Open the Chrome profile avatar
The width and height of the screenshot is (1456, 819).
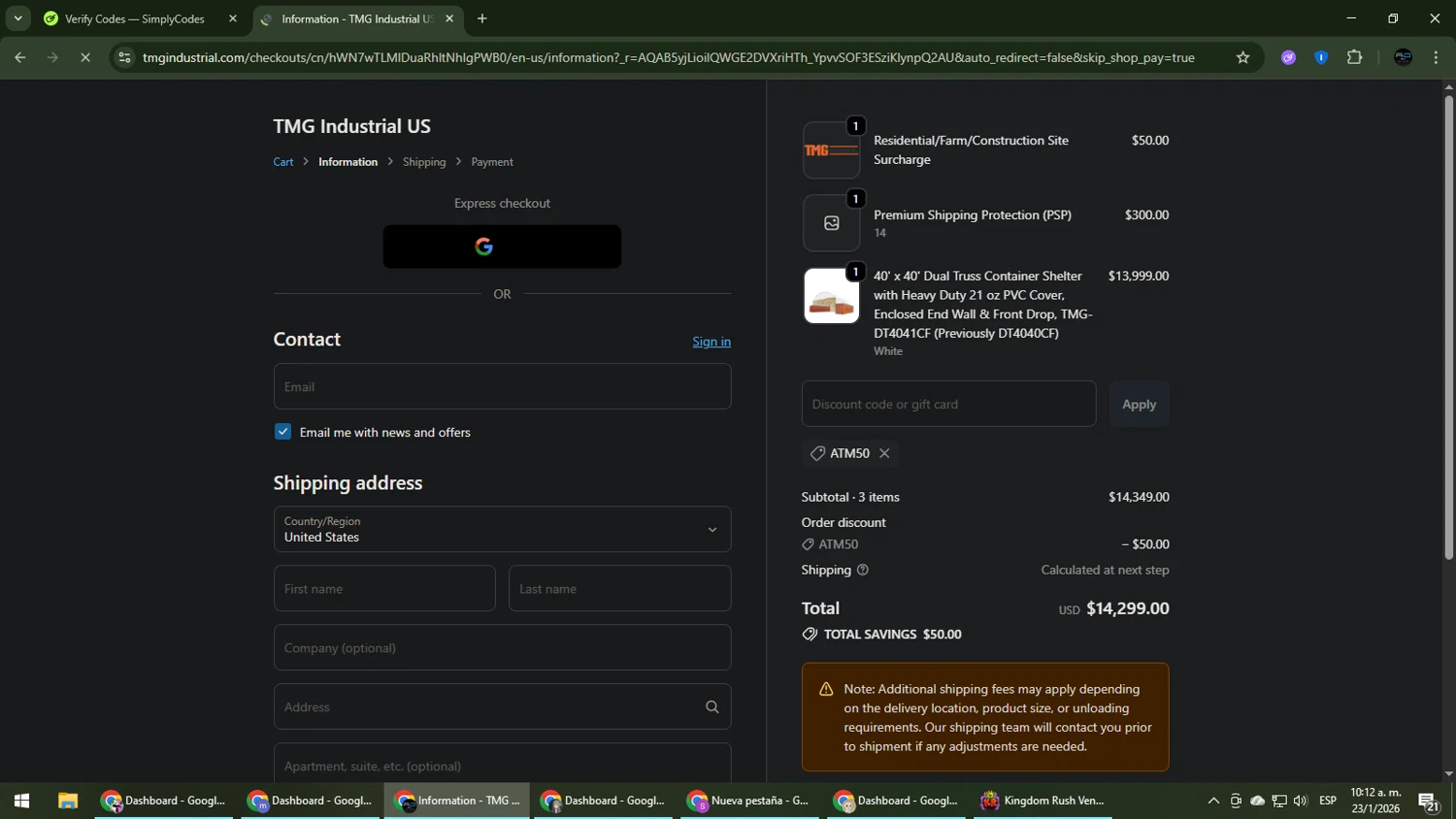point(1403,57)
